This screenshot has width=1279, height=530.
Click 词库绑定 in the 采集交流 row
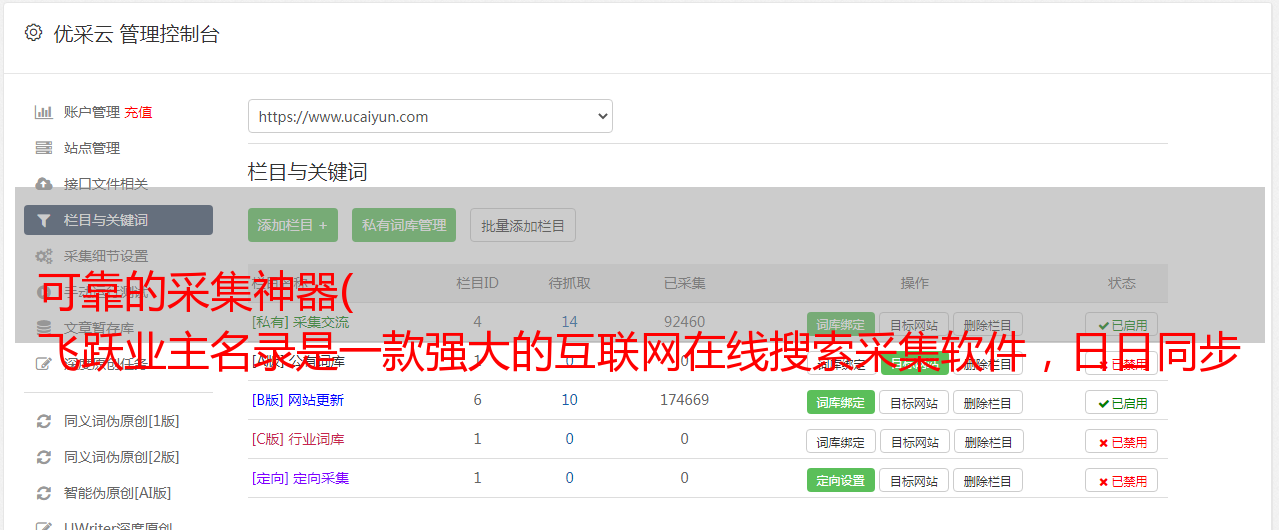pyautogui.click(x=840, y=324)
